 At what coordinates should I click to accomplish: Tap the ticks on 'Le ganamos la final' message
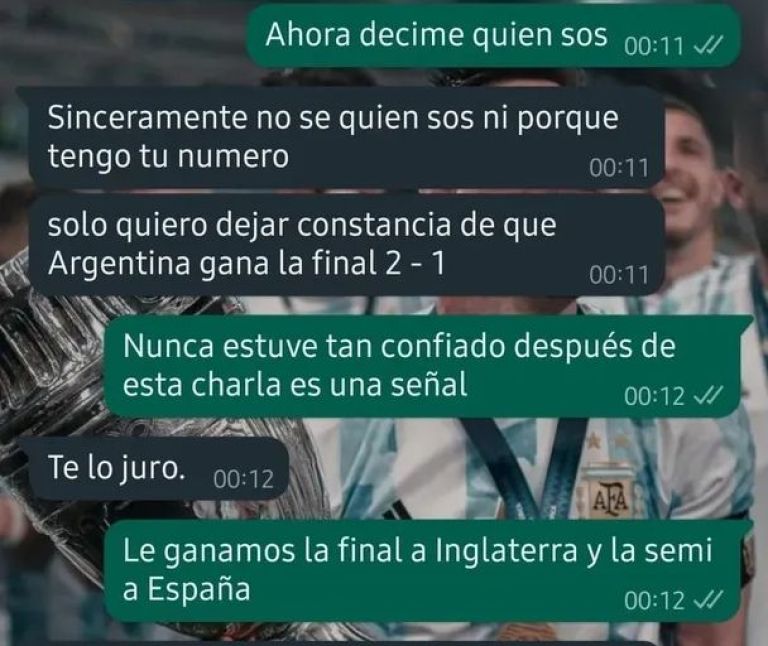[x=709, y=600]
